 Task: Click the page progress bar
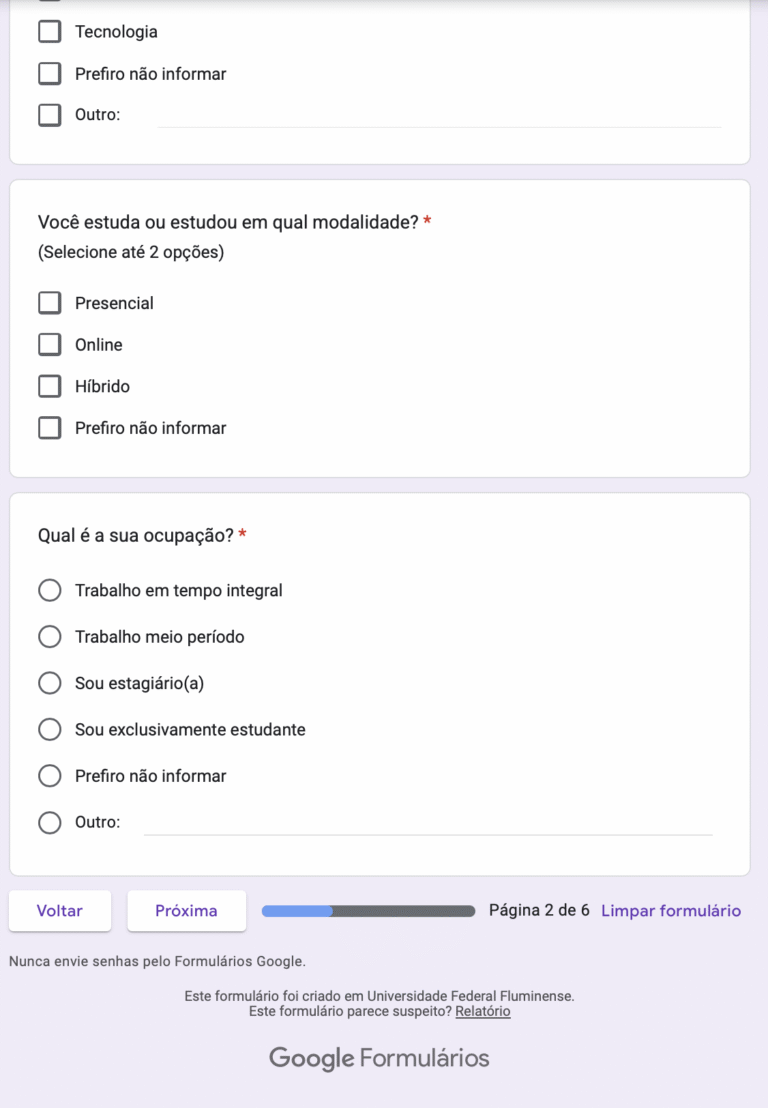coord(368,911)
